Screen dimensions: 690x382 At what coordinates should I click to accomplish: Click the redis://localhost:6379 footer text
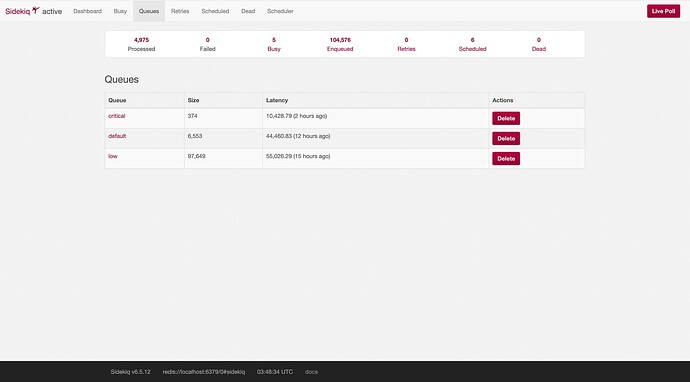click(x=204, y=372)
